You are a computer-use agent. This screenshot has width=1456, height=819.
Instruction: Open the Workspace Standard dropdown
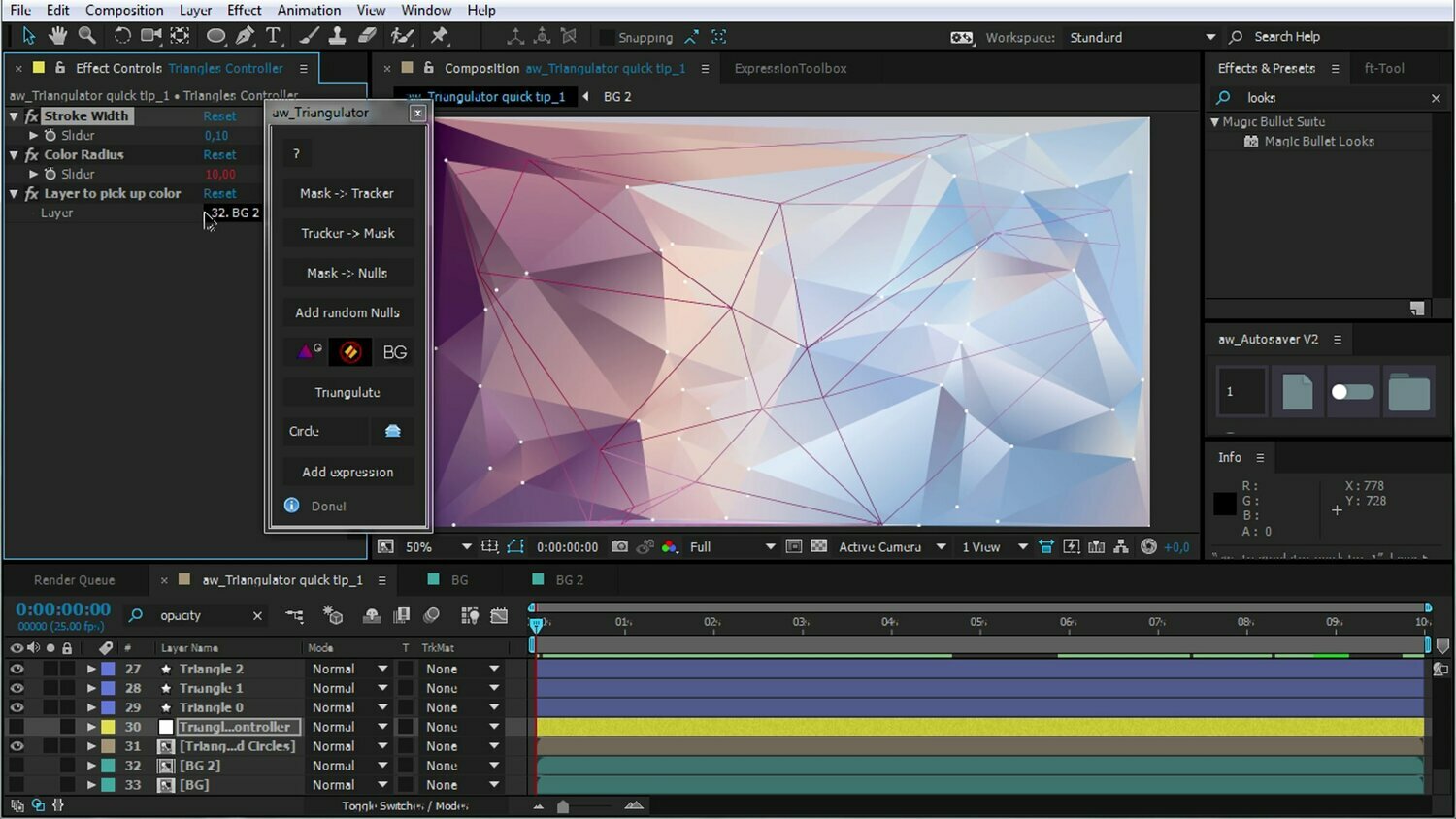click(1142, 37)
